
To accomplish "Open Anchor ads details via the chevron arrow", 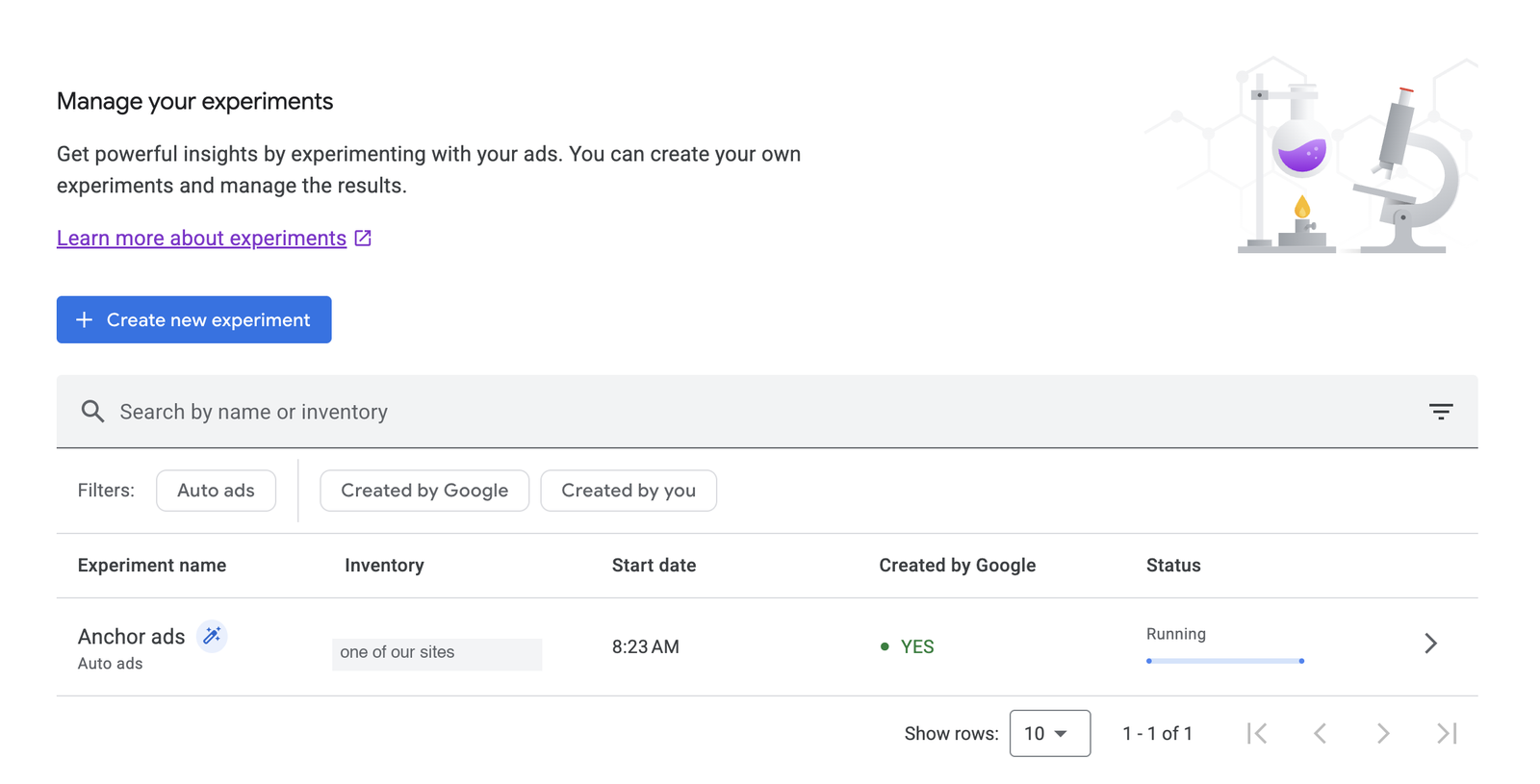I will [x=1430, y=644].
